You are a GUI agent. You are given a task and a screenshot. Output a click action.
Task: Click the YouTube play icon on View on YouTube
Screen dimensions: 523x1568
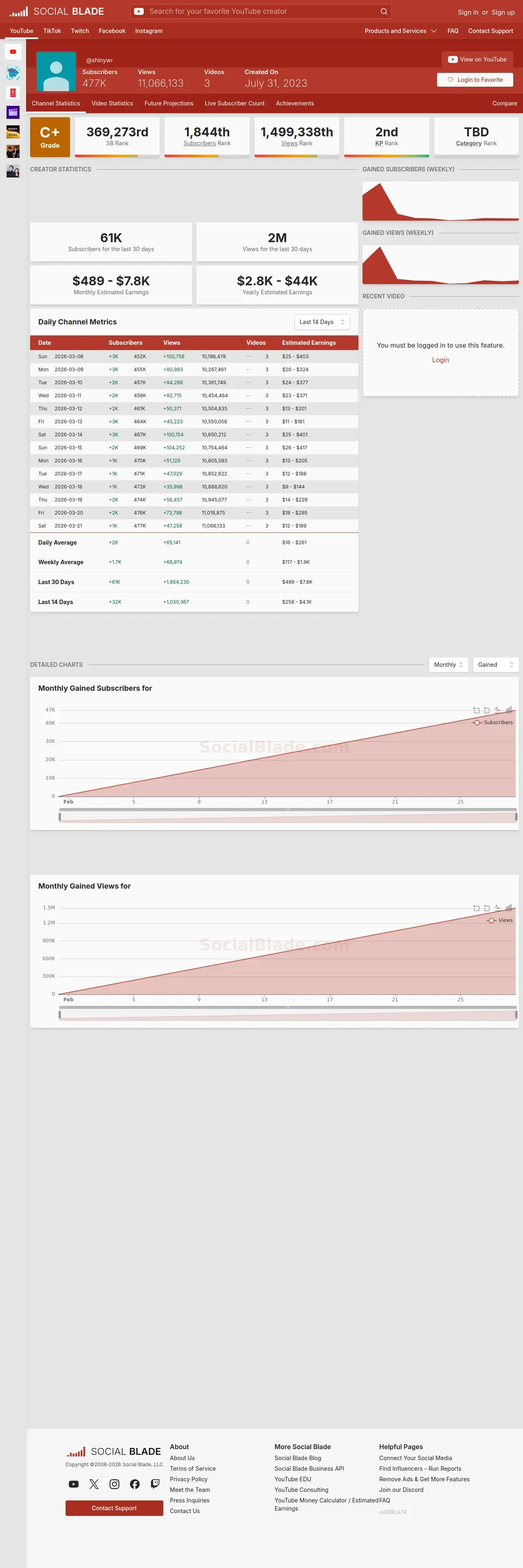pos(453,60)
